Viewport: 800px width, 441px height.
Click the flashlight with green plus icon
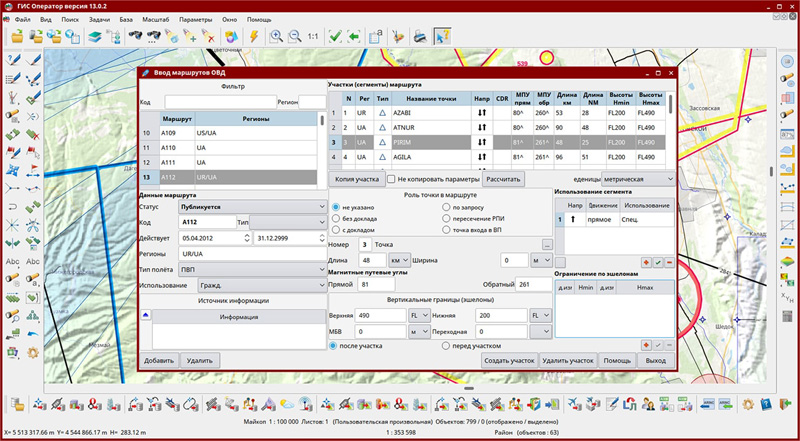[190, 36]
